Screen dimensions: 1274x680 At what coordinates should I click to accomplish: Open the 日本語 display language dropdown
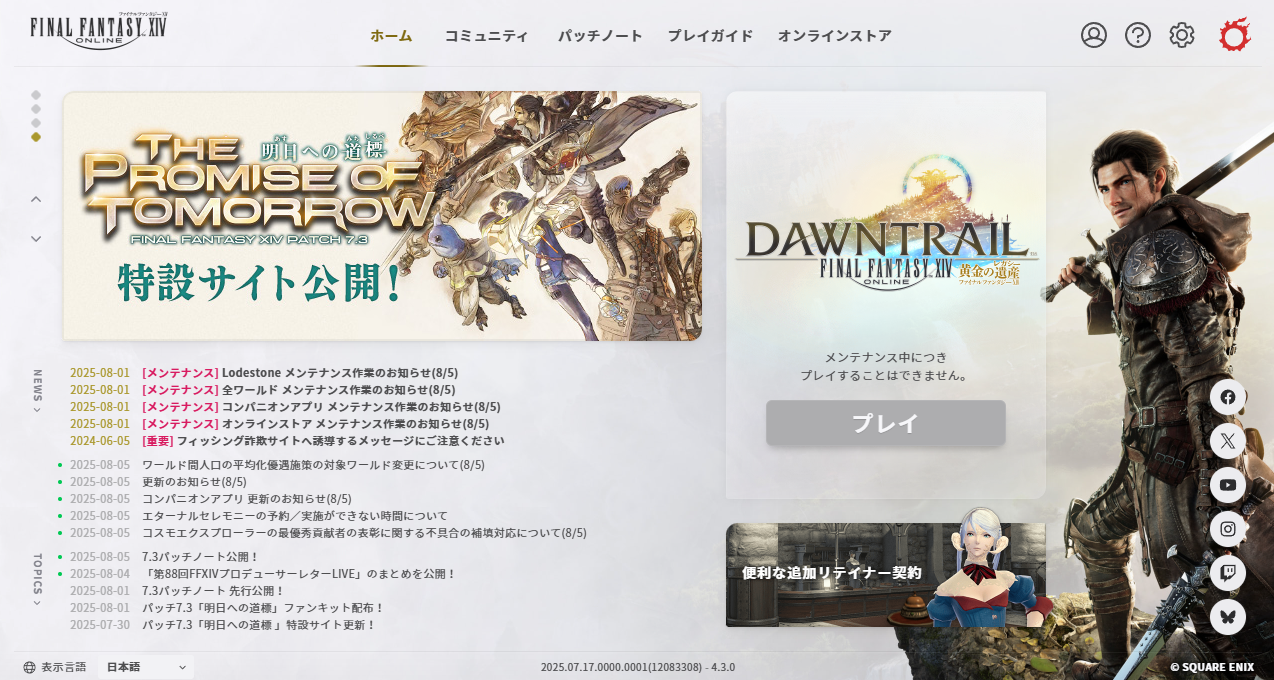pos(146,667)
